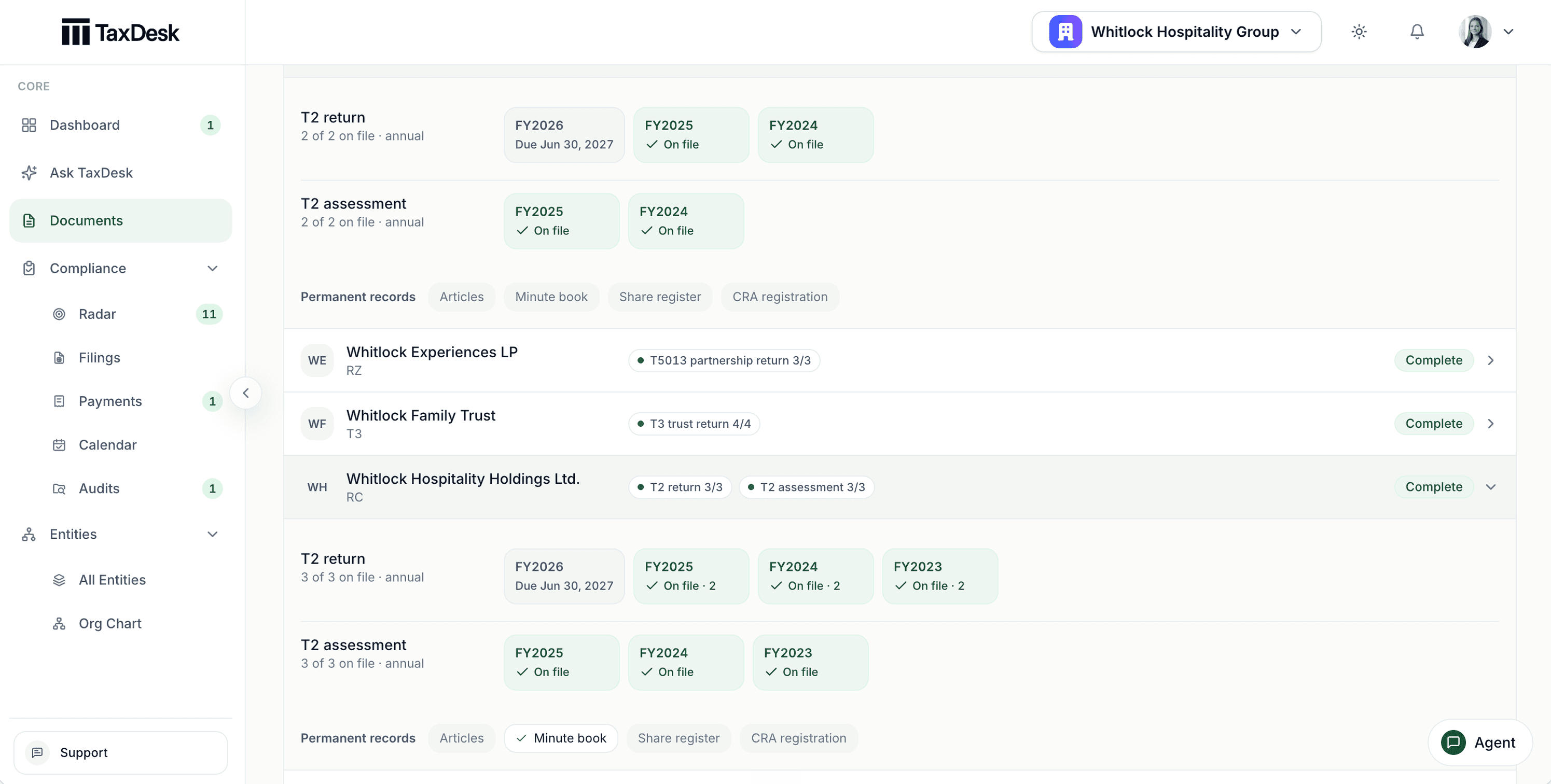Click the Audits search-folder icon
The height and width of the screenshot is (784, 1551).
tap(59, 488)
